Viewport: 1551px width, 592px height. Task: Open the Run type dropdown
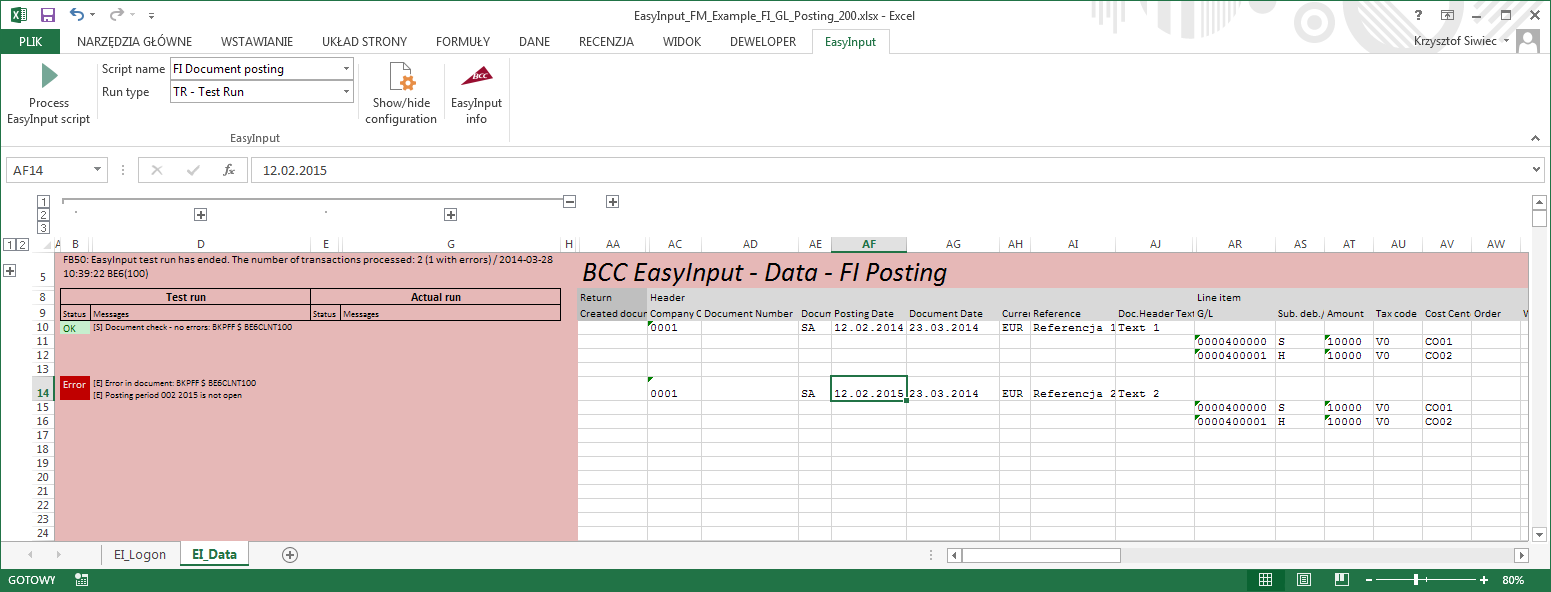[x=346, y=91]
